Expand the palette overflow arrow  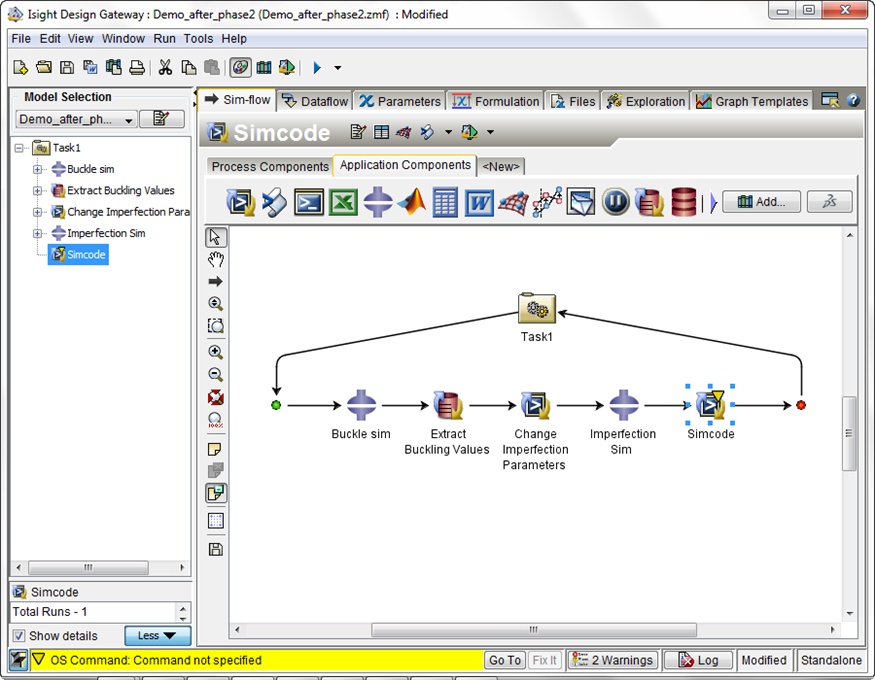tap(713, 202)
